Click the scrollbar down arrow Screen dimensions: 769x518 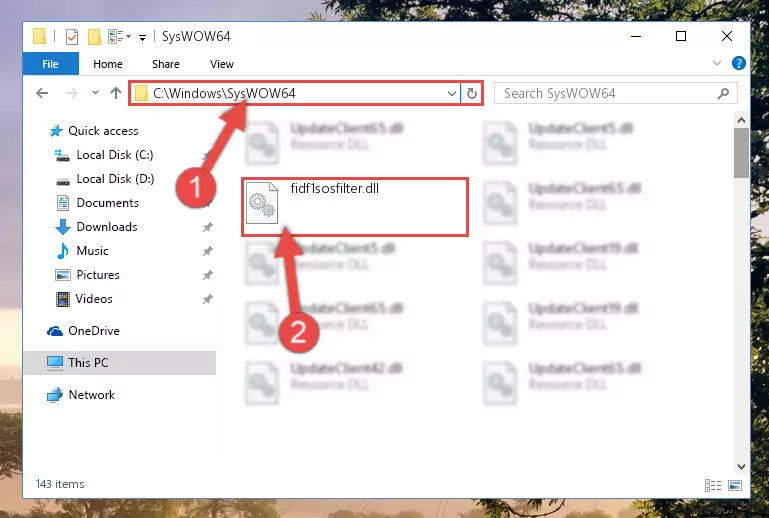click(741, 466)
